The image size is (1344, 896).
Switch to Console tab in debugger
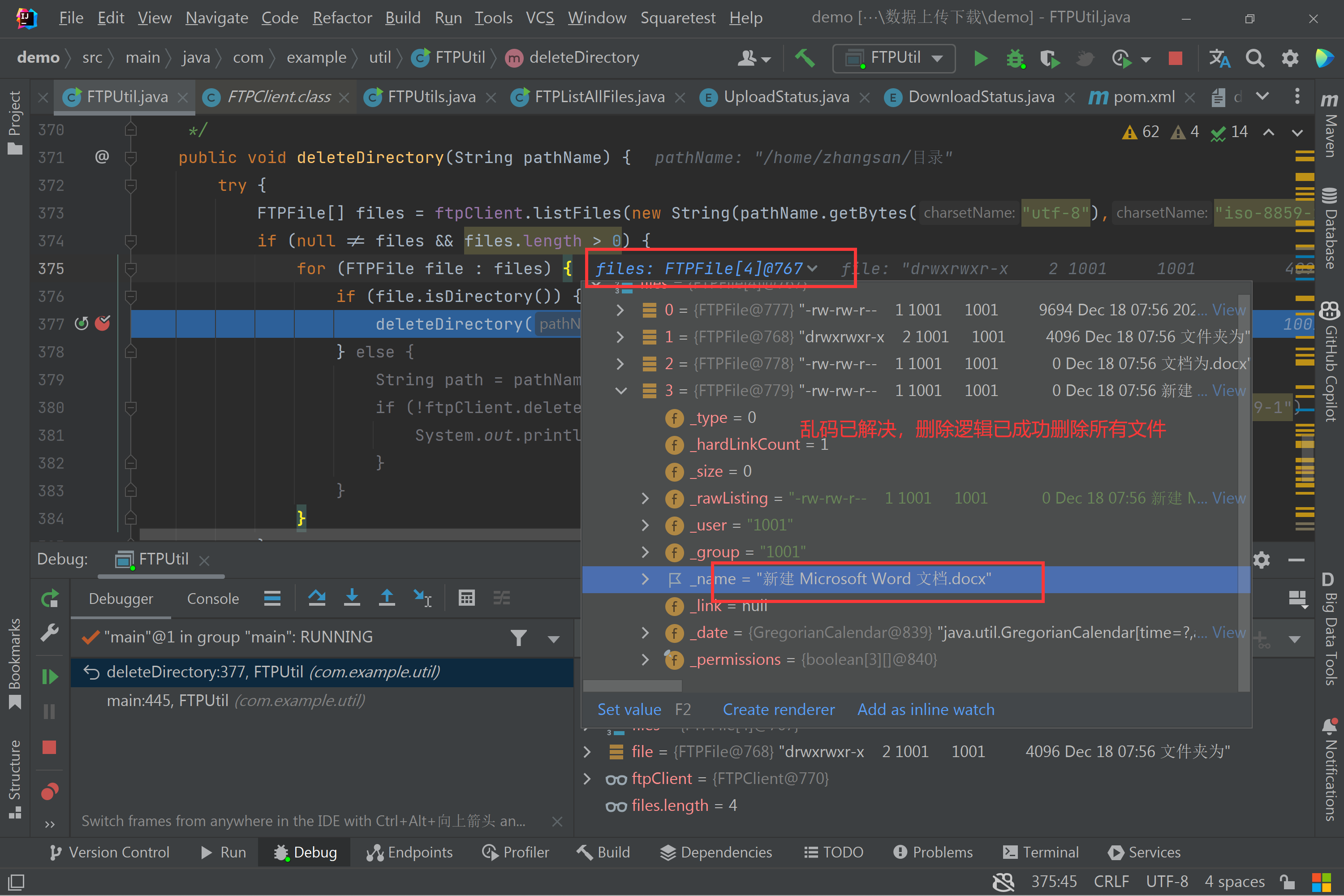[x=212, y=598]
